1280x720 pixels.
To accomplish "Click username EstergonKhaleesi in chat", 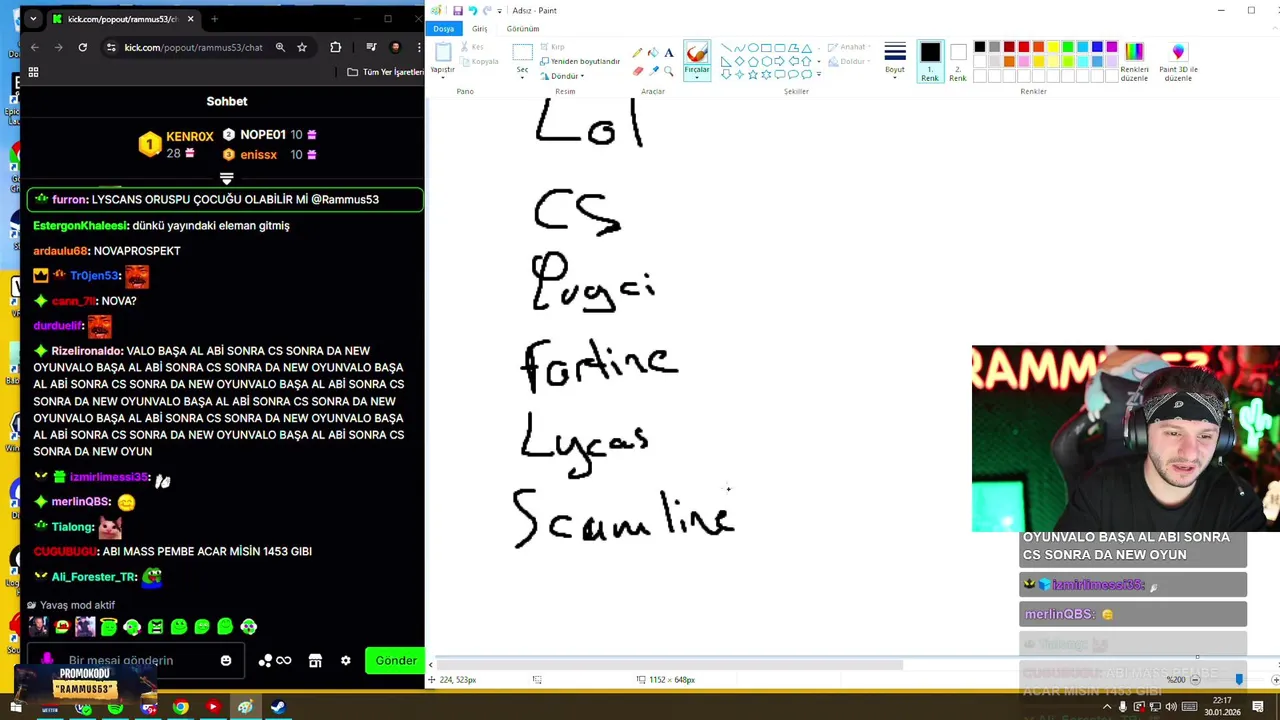I will tap(81, 226).
